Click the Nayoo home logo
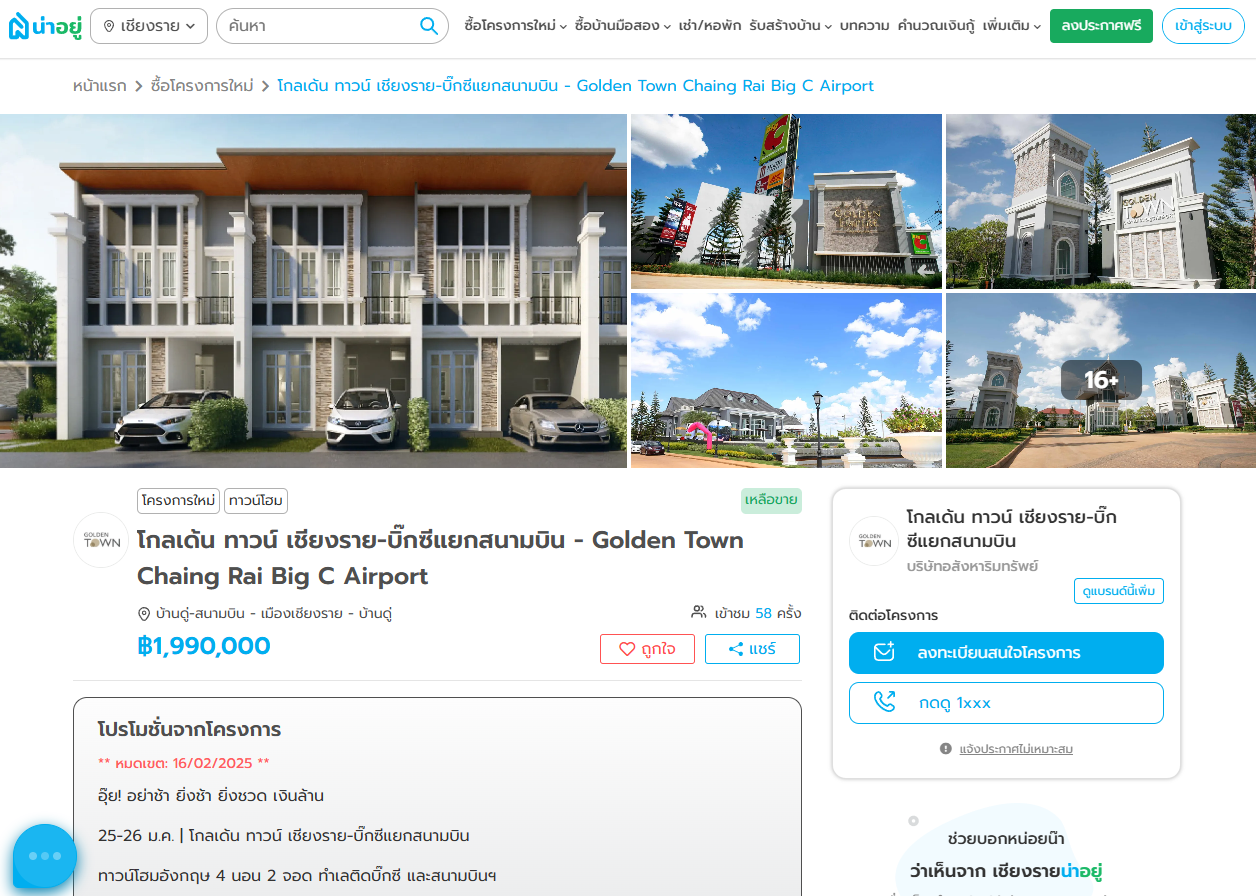 coord(45,26)
